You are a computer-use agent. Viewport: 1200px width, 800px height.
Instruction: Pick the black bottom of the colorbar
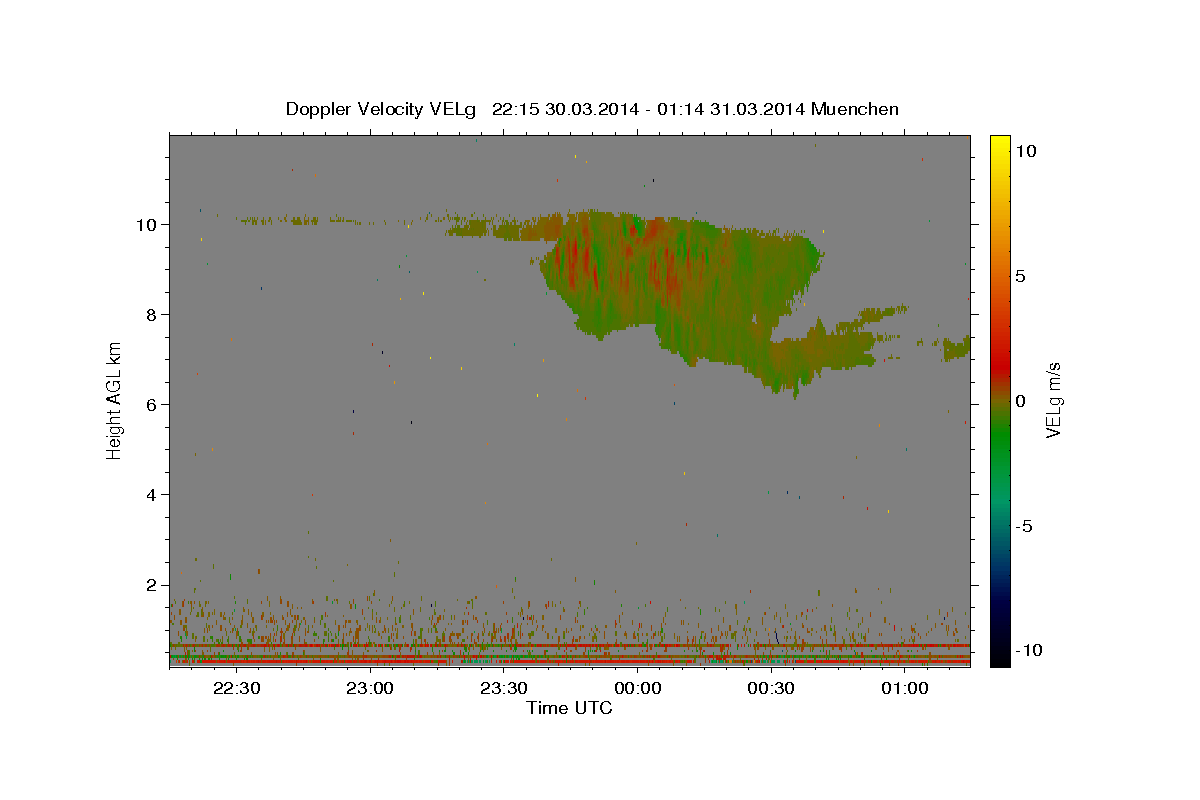click(x=1000, y=655)
